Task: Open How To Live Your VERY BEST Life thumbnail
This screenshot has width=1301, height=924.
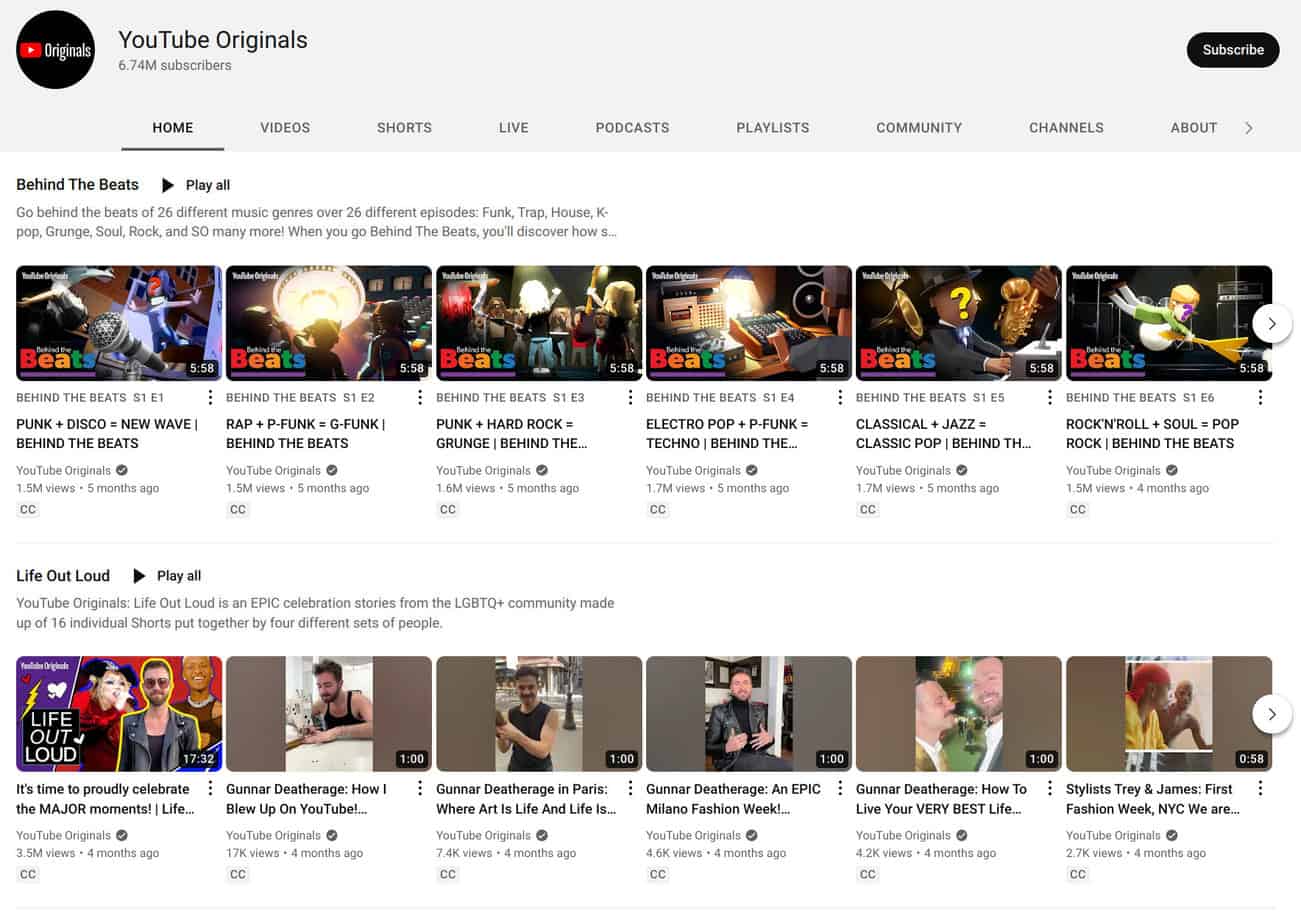Action: tap(959, 714)
